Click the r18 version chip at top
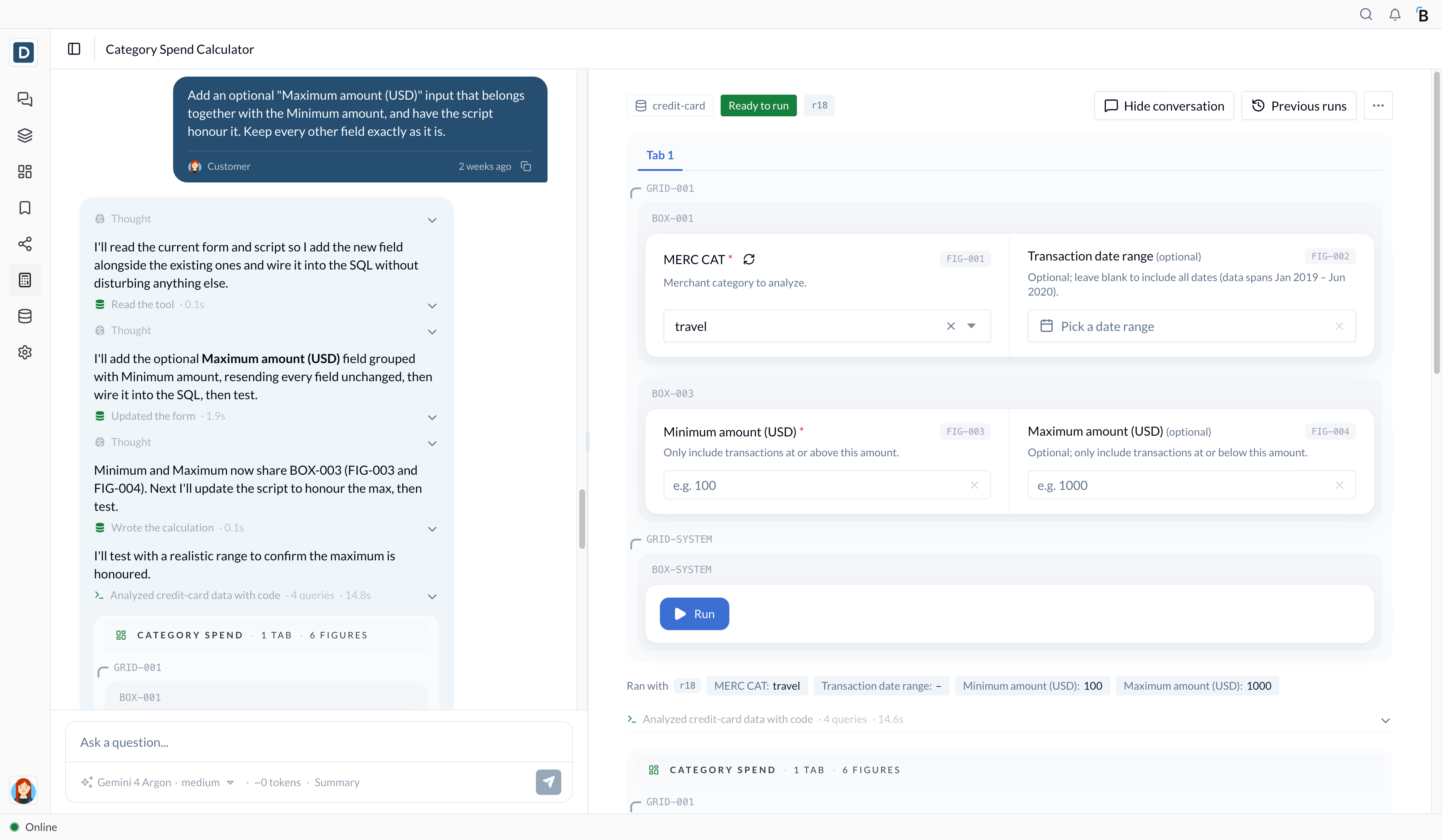 point(819,105)
